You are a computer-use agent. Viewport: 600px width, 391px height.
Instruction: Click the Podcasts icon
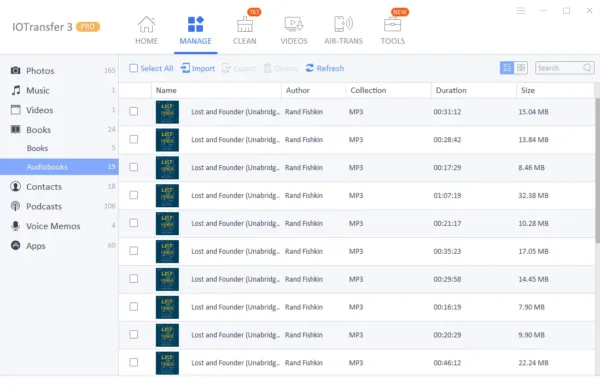tap(15, 206)
